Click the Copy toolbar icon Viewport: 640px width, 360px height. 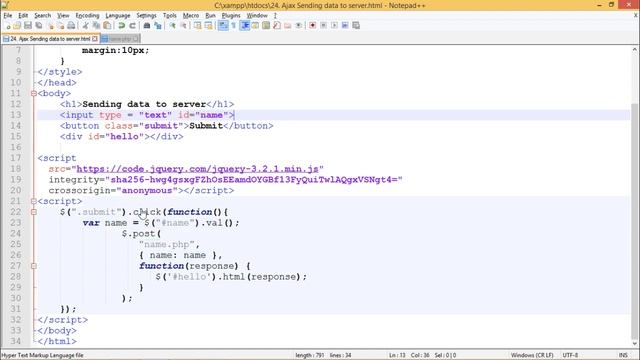coord(96,26)
